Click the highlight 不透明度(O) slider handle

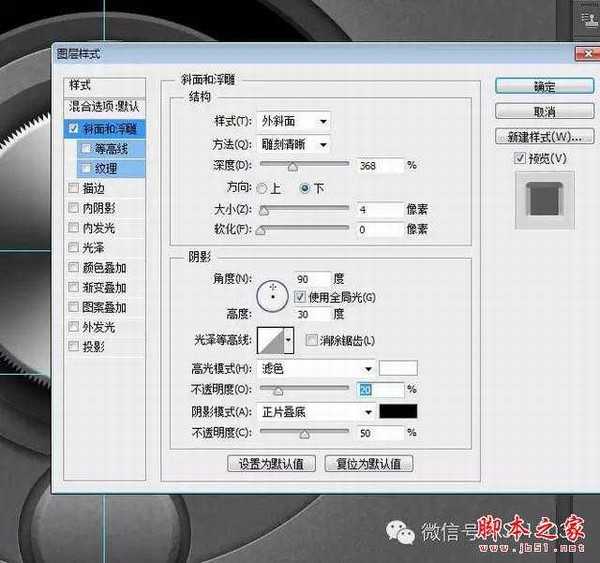click(x=278, y=391)
